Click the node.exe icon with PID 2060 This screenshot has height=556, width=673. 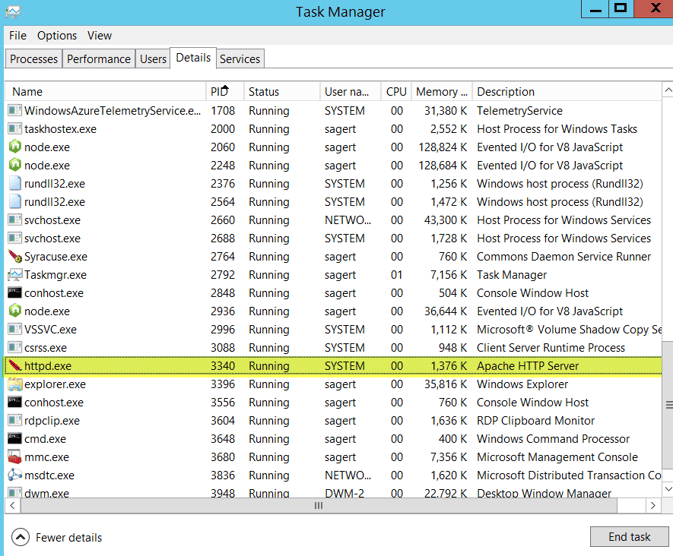point(14,147)
